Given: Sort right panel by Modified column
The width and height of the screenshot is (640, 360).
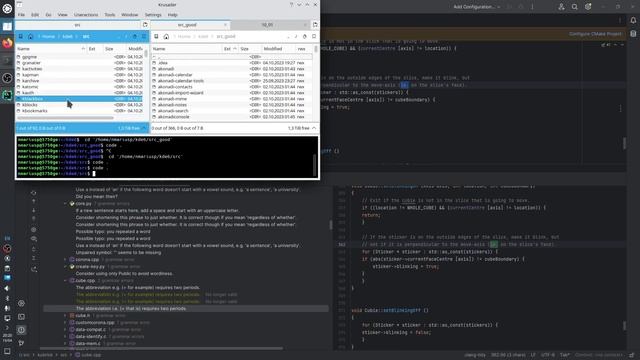Looking at the screenshot, I should (x=278, y=49).
